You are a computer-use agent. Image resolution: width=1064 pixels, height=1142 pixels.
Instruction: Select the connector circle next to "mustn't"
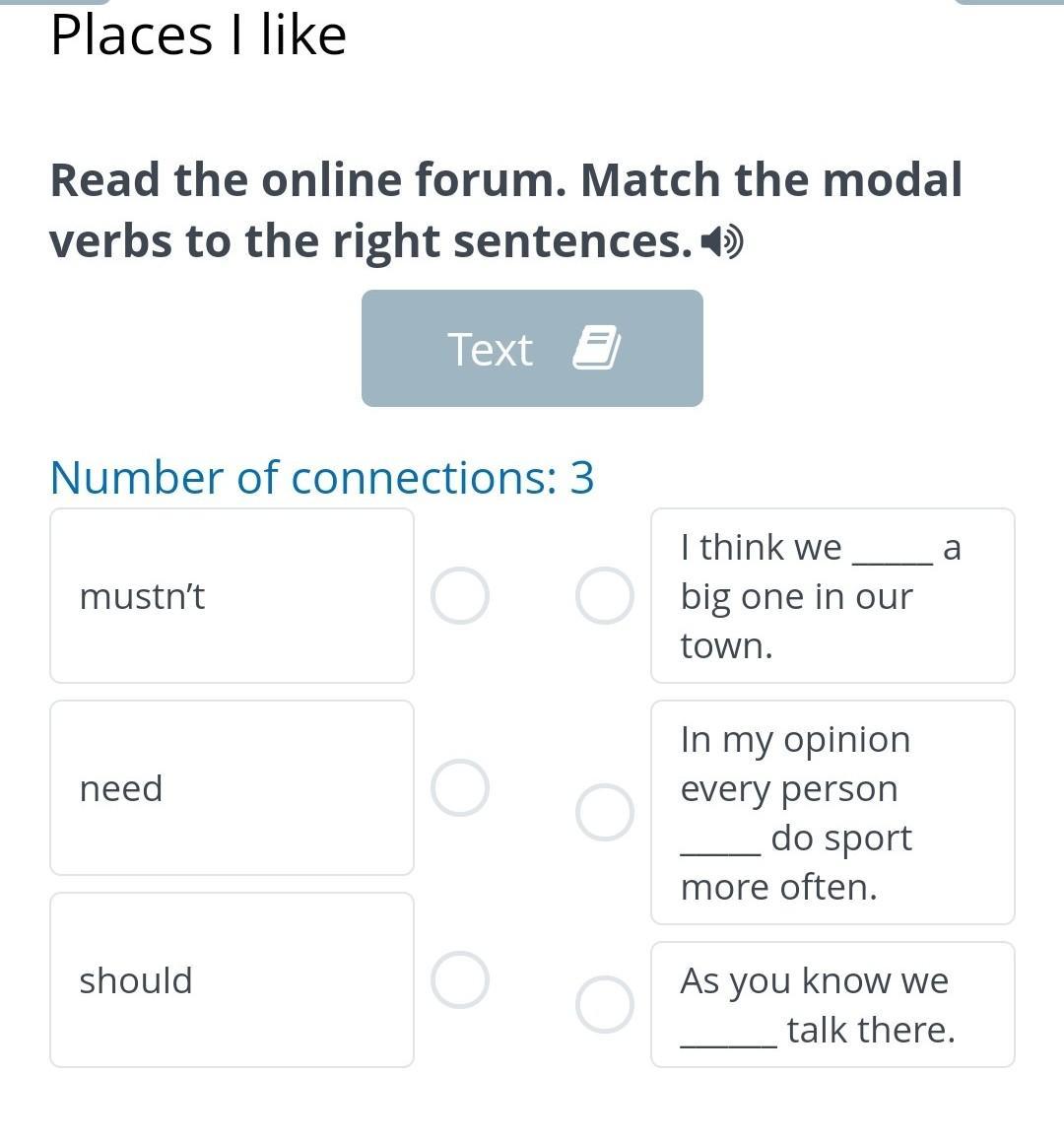[x=459, y=595]
